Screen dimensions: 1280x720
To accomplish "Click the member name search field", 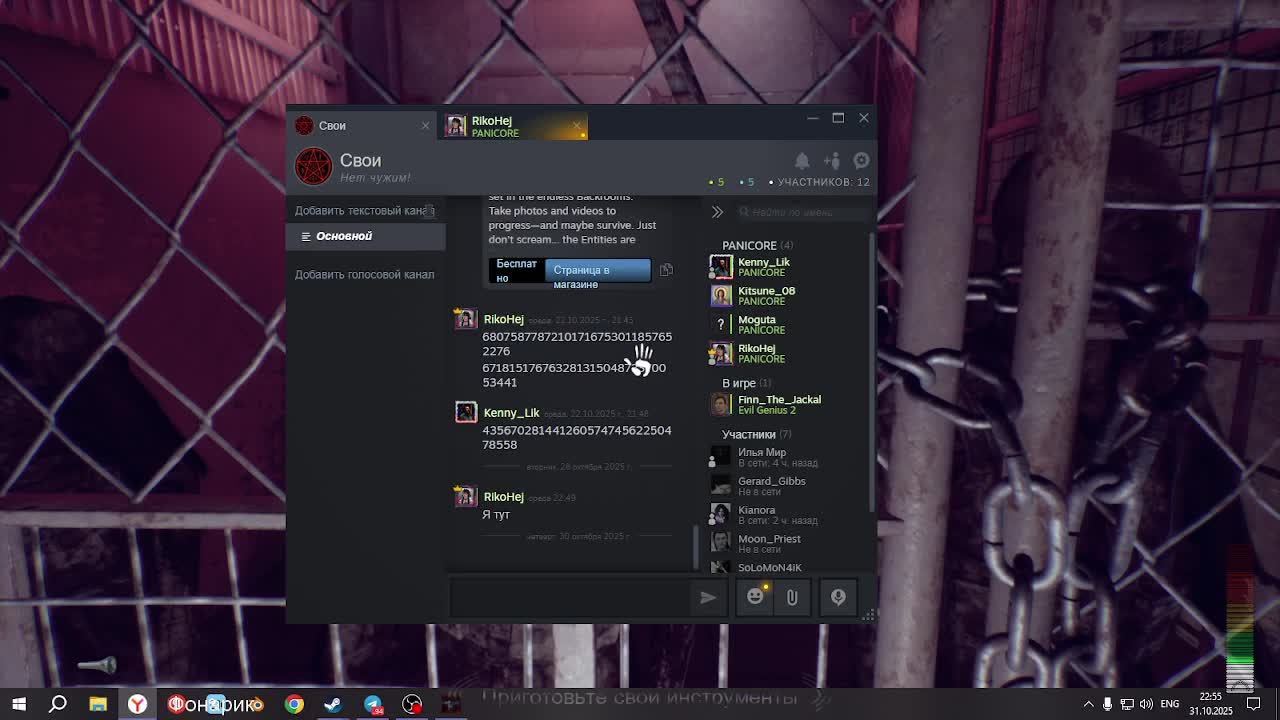I will click(x=800, y=212).
